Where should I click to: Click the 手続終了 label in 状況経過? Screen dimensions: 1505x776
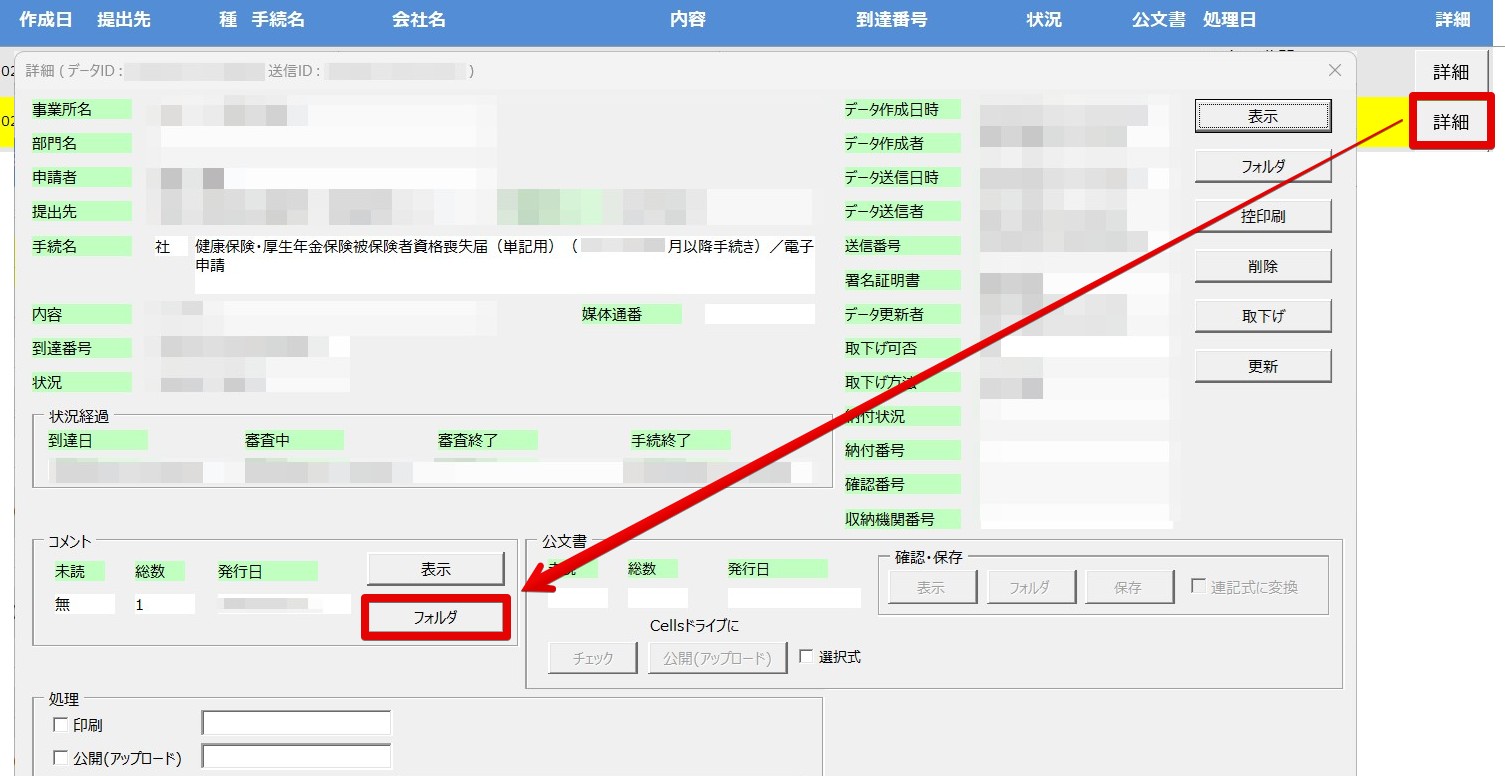point(680,440)
